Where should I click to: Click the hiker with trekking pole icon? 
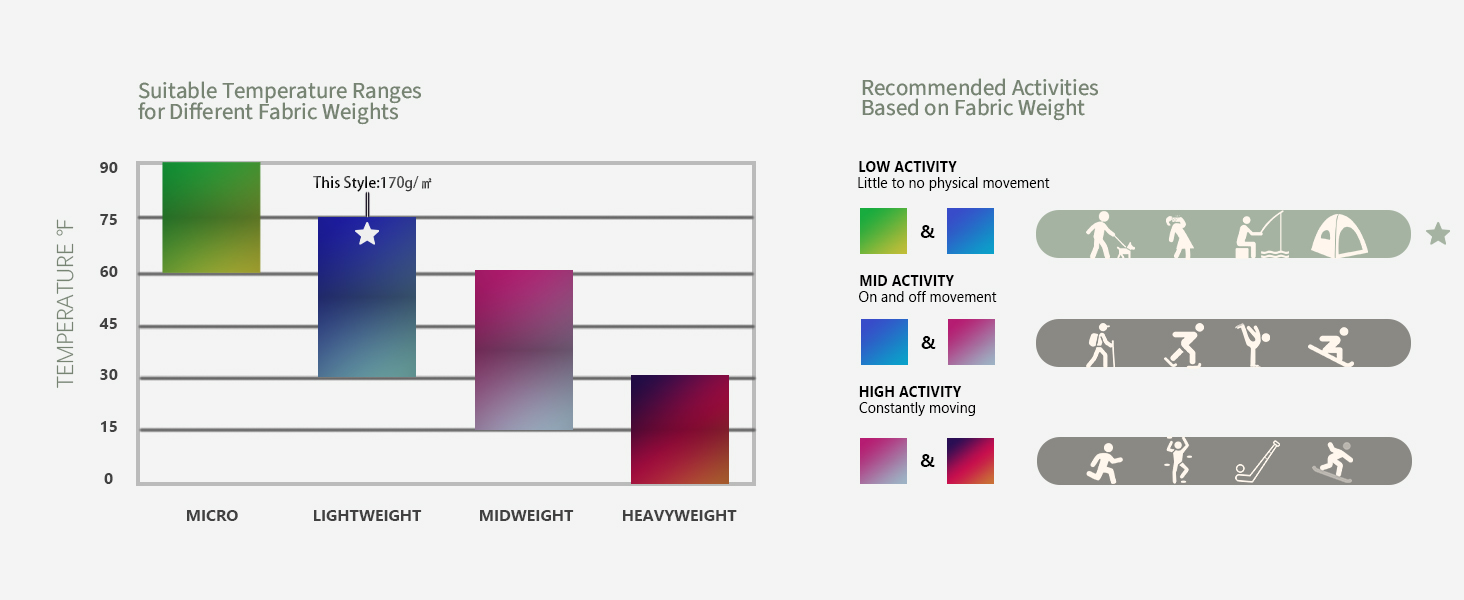point(1101,345)
